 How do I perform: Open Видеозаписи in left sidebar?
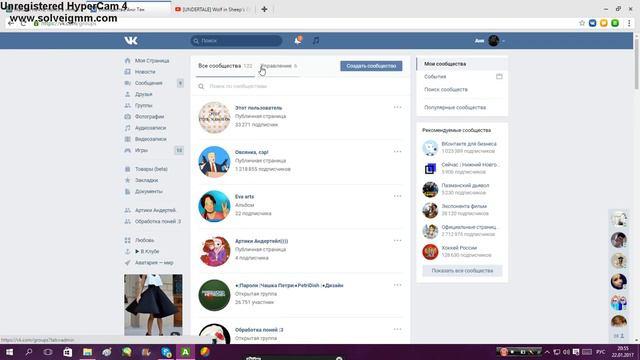(x=151, y=139)
